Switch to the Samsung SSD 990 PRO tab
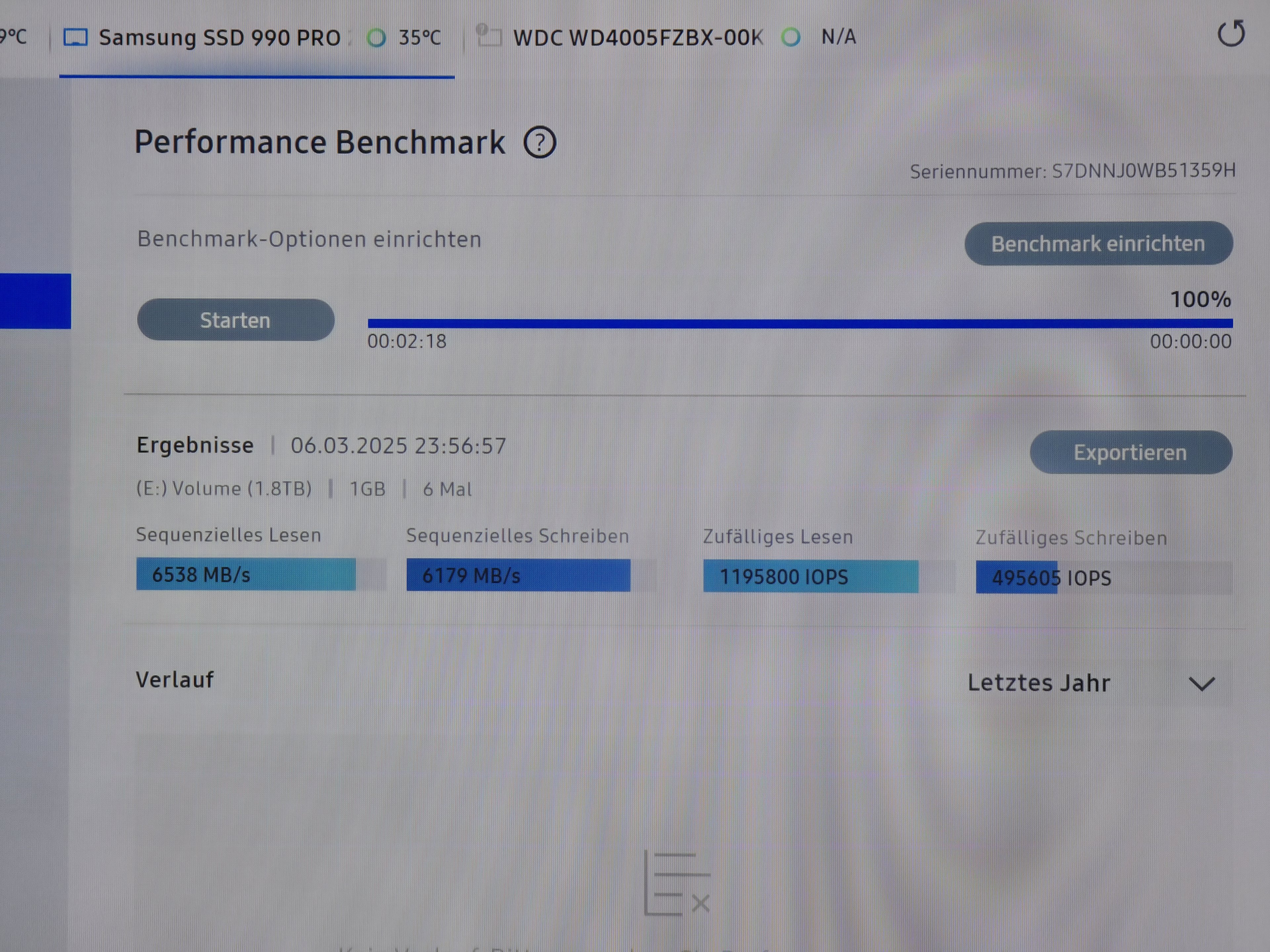Screen dimensions: 1270x952 click(x=220, y=38)
